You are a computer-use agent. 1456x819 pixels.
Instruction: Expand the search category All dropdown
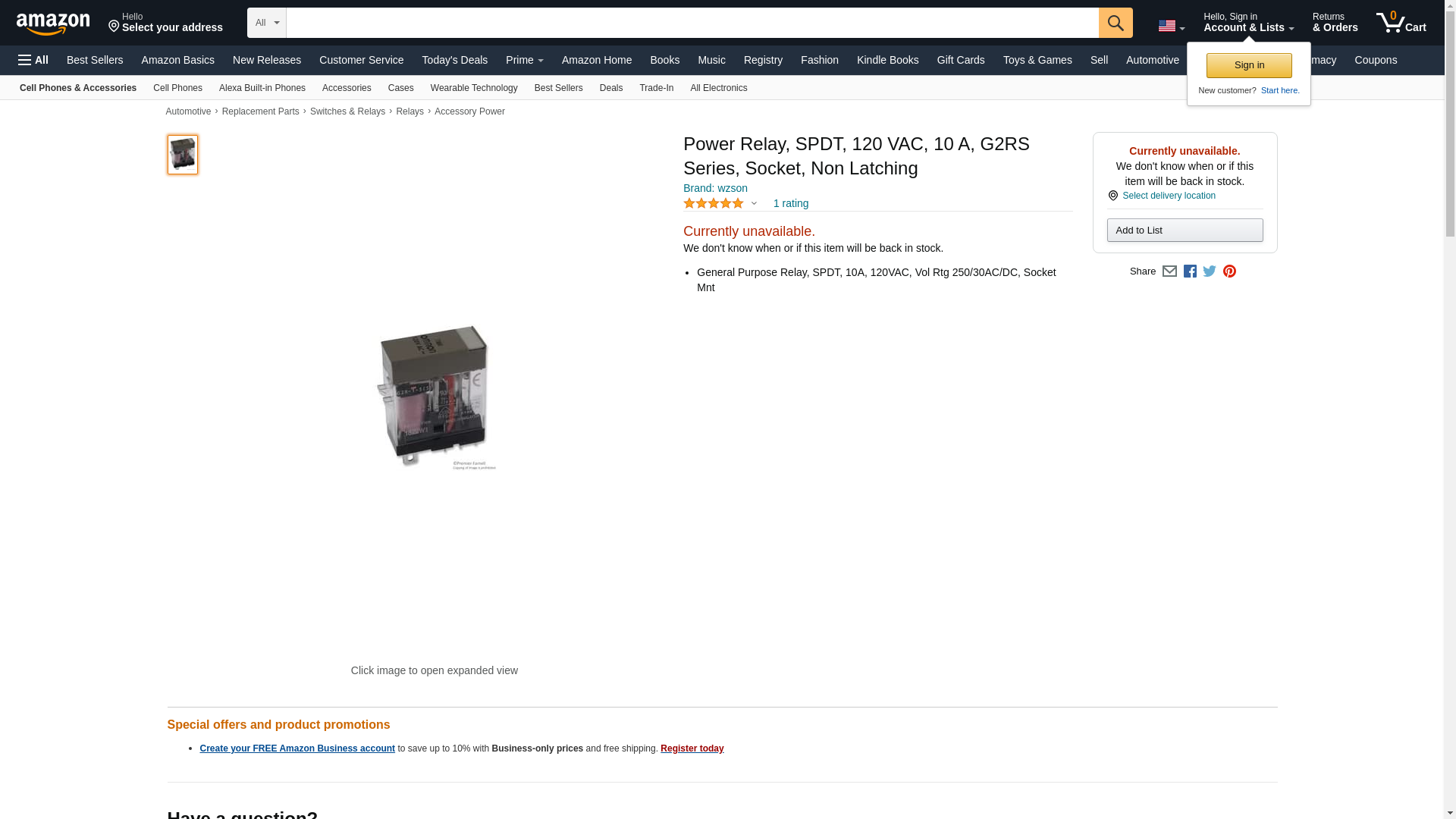click(x=267, y=23)
